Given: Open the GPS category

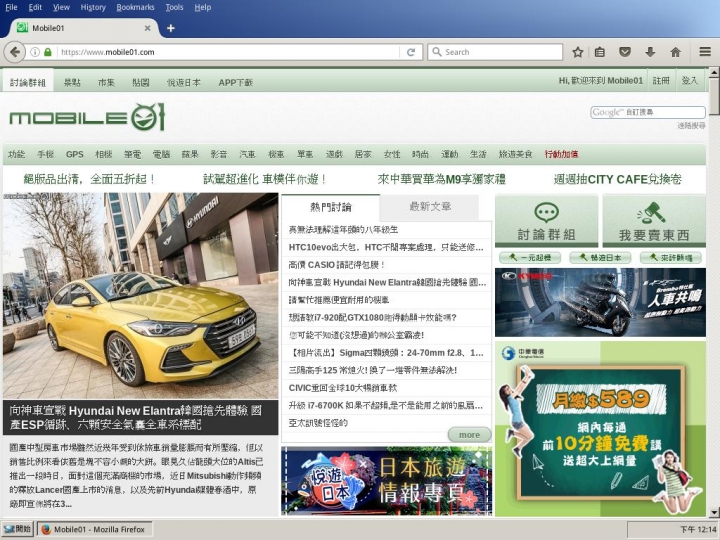Looking at the screenshot, I should 74,154.
